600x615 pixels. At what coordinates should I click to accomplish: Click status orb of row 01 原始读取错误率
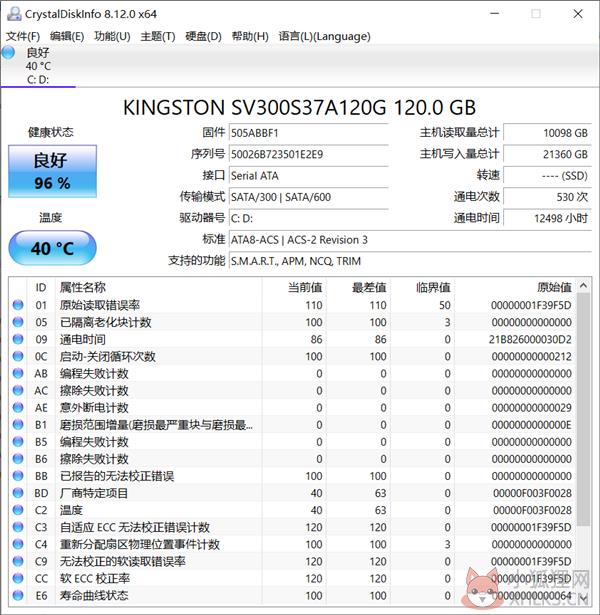pos(18,305)
